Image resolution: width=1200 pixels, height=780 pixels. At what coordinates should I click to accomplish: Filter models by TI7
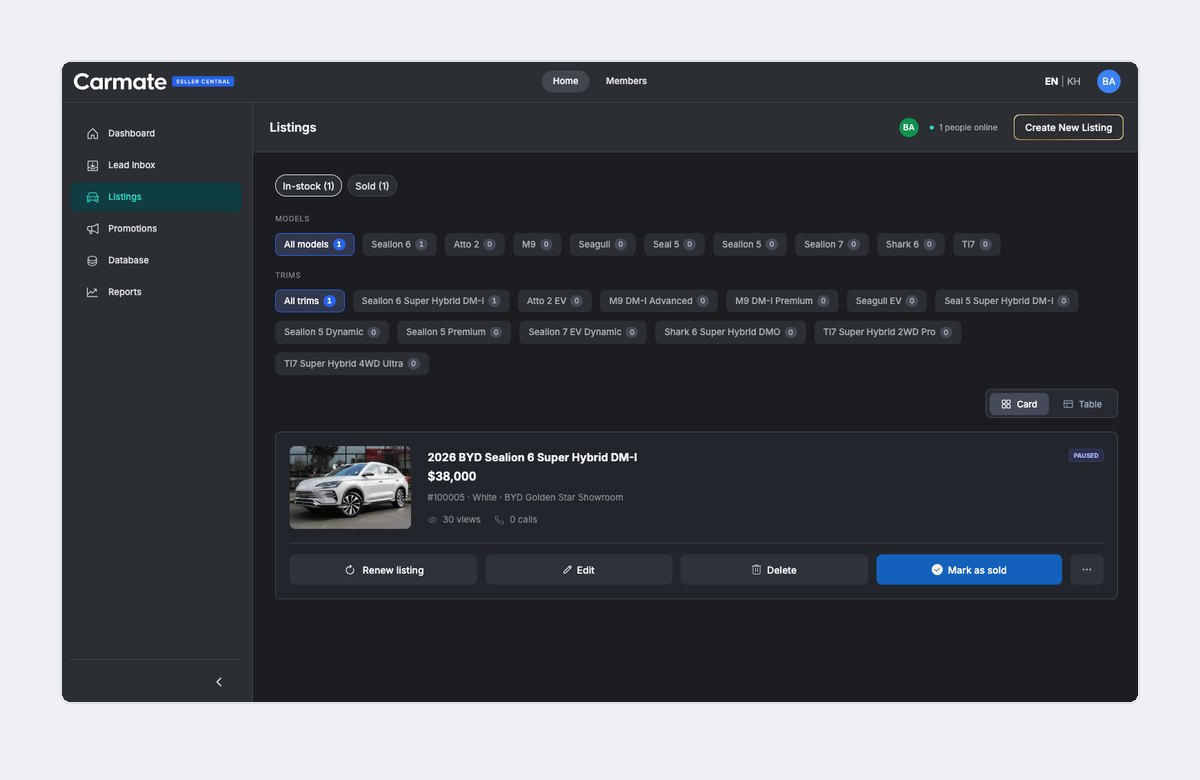(977, 244)
